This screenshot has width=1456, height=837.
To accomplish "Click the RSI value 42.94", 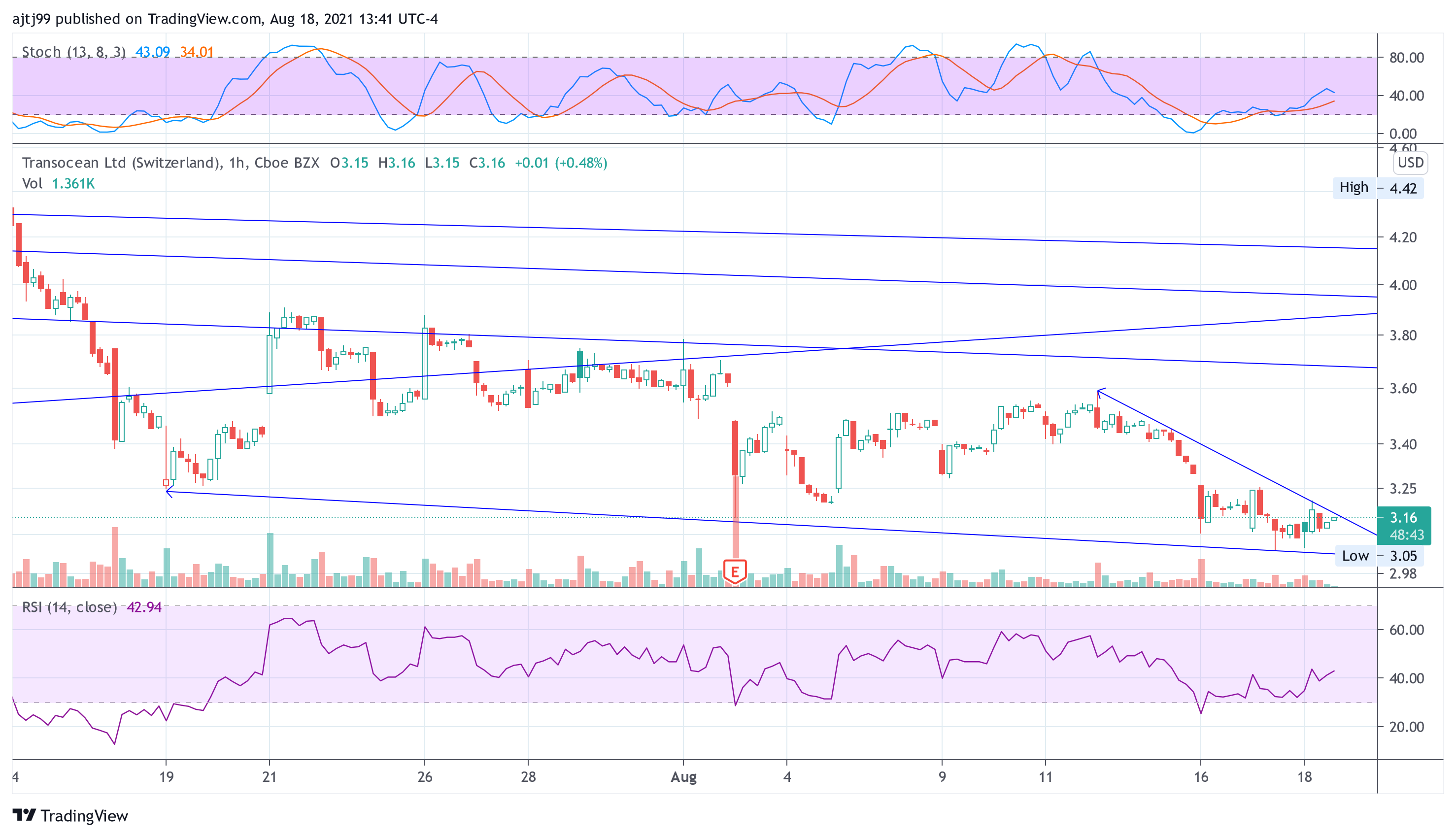I will pos(144,607).
